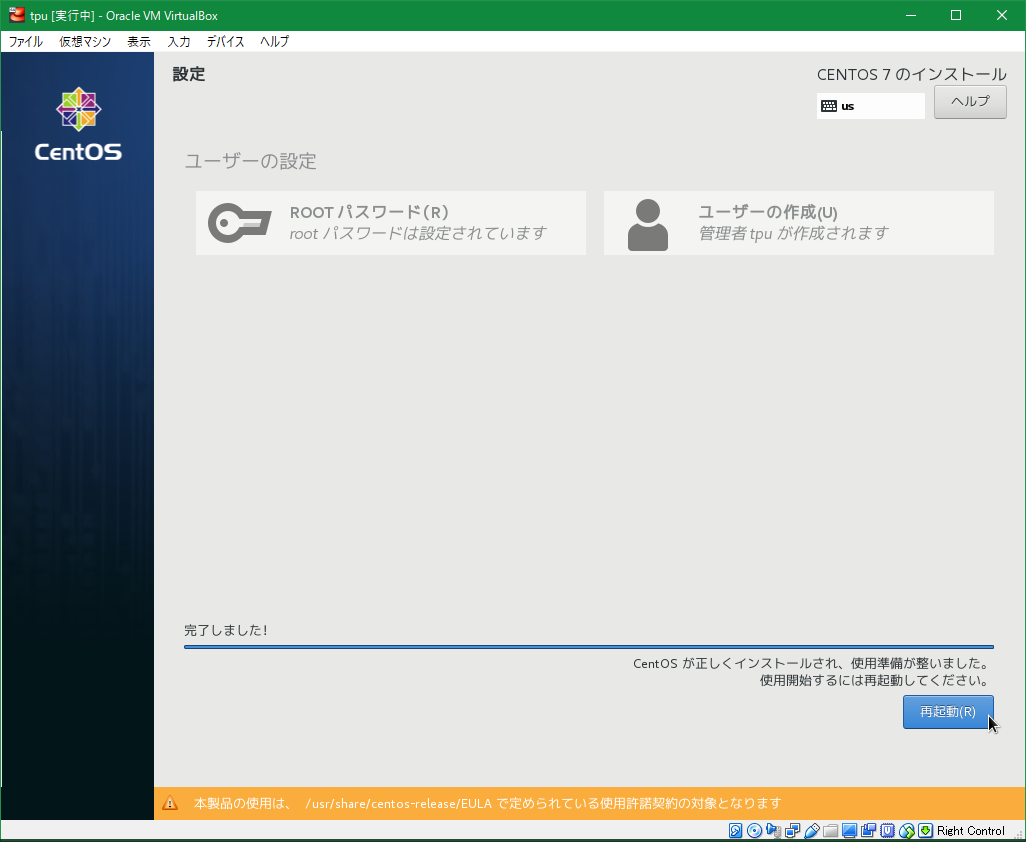This screenshot has height=842, width=1026.
Task: Open the audio status icon
Action: click(x=773, y=831)
